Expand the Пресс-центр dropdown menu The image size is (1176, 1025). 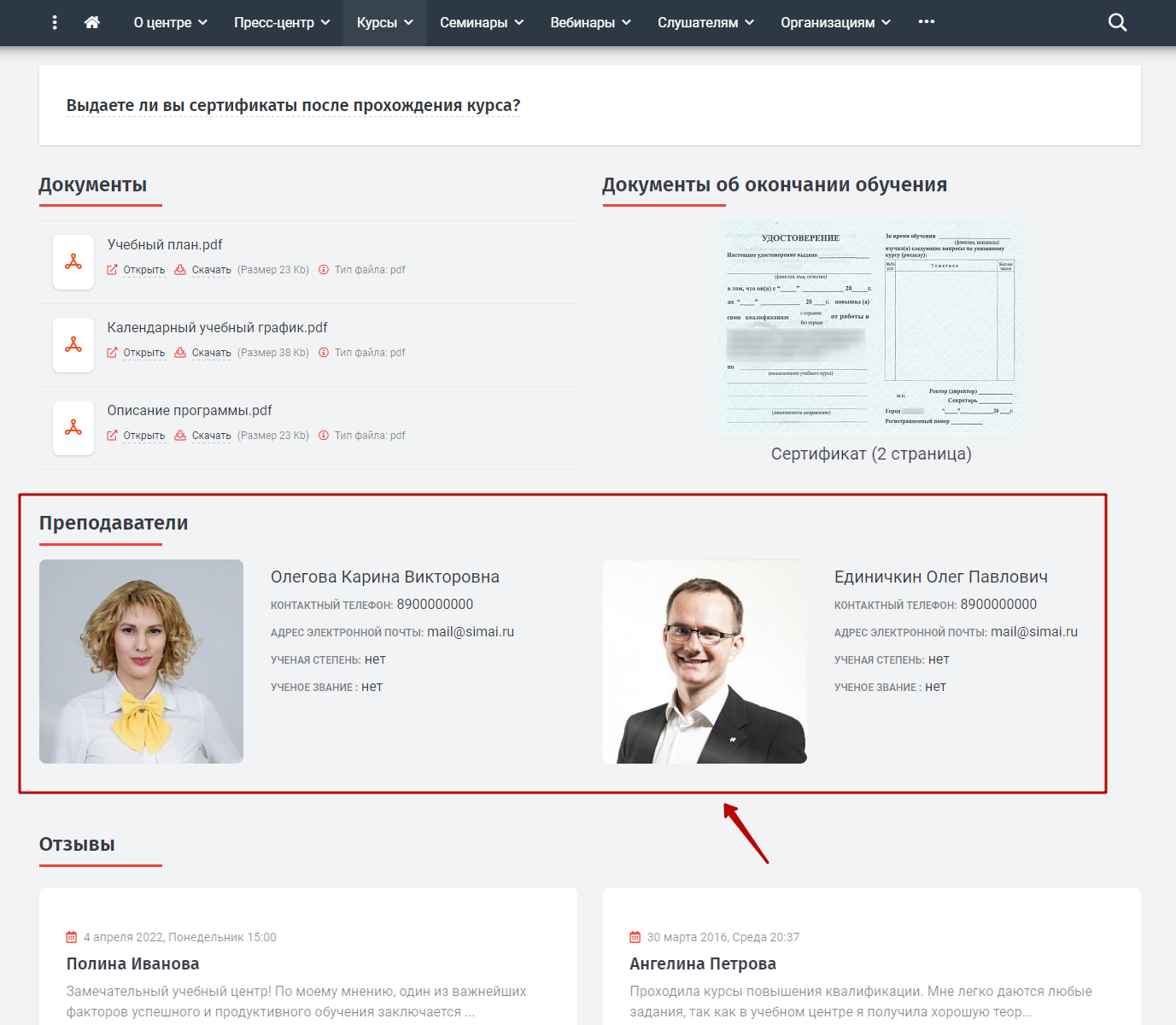click(282, 22)
